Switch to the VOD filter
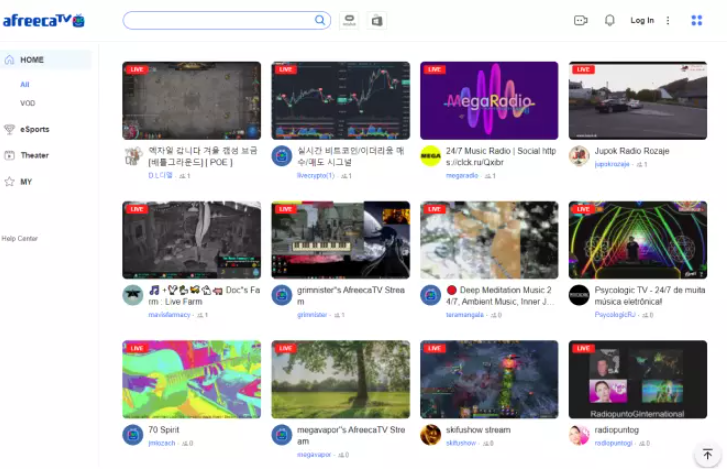 click(x=28, y=103)
